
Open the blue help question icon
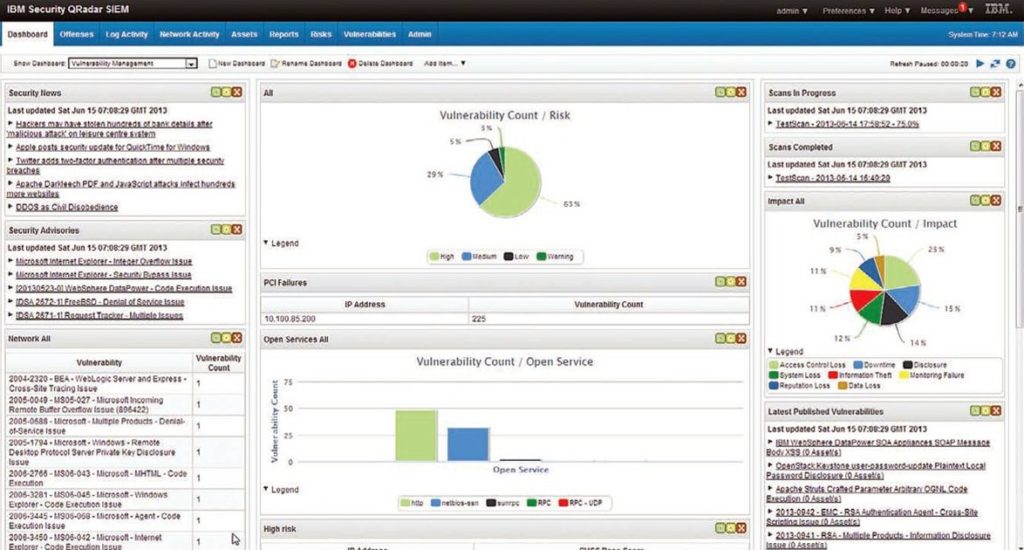click(1010, 63)
